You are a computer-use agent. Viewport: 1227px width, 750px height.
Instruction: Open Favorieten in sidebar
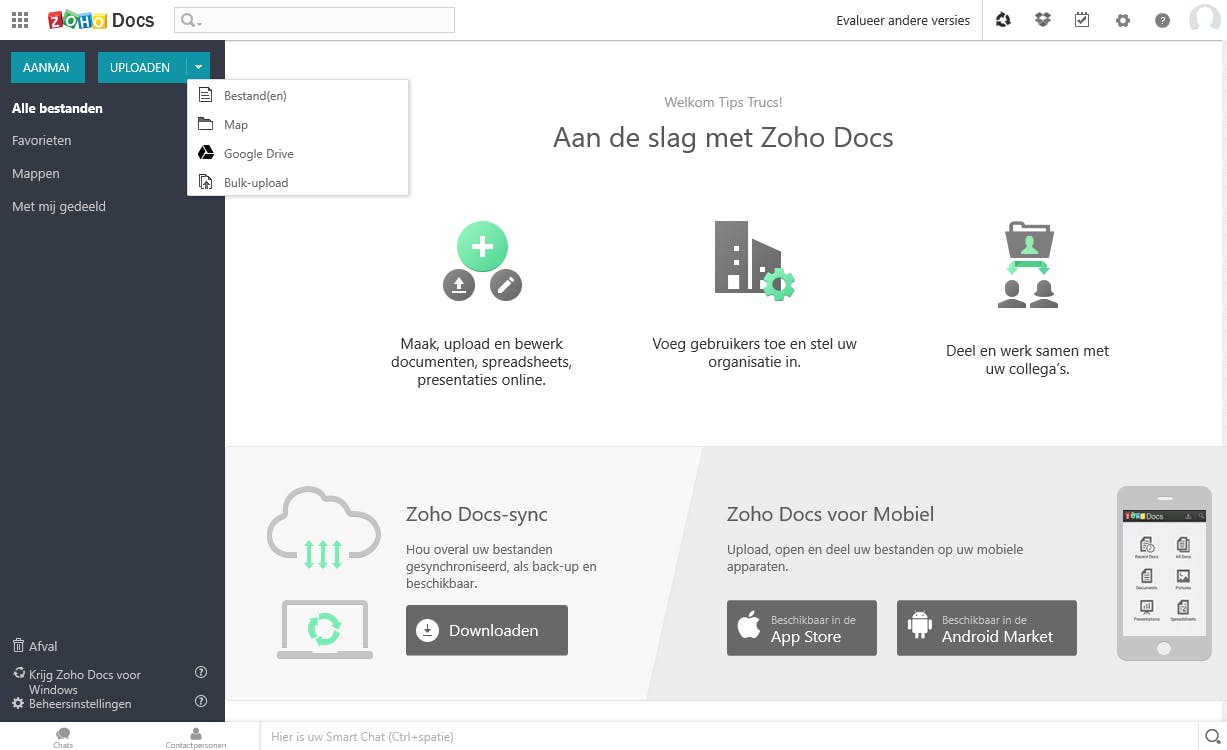41,140
